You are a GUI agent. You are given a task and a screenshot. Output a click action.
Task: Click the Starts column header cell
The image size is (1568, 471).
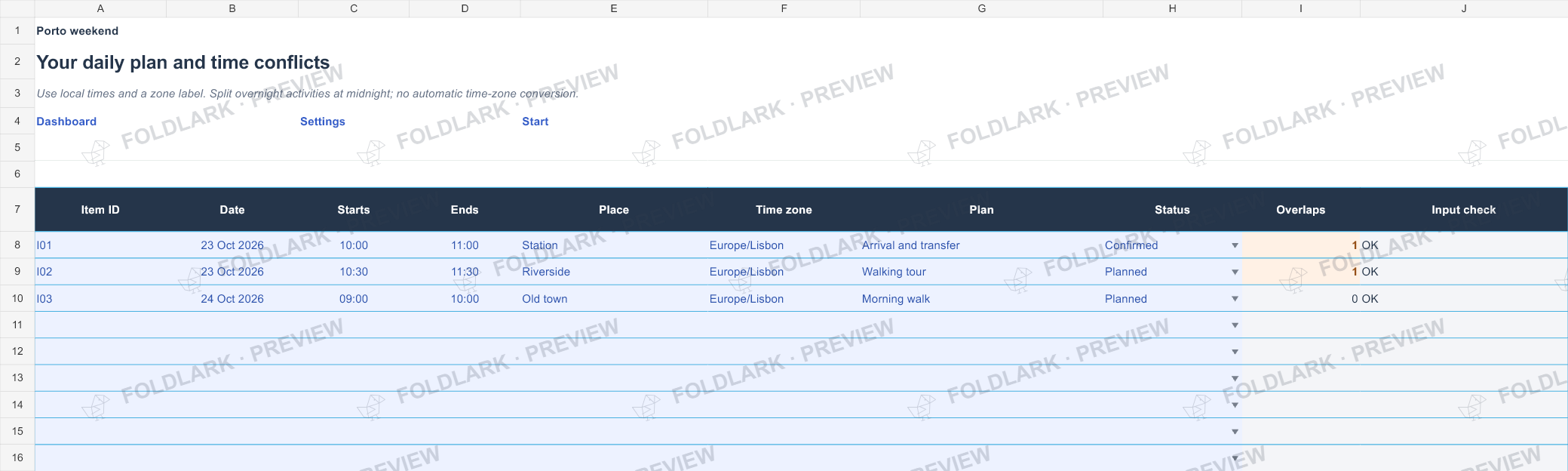point(354,210)
